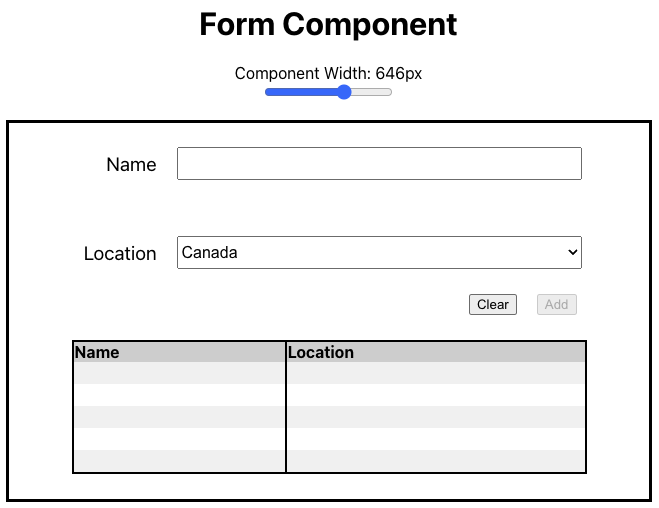The width and height of the screenshot is (659, 508).
Task: Select the last row's Name cell
Action: [179, 461]
